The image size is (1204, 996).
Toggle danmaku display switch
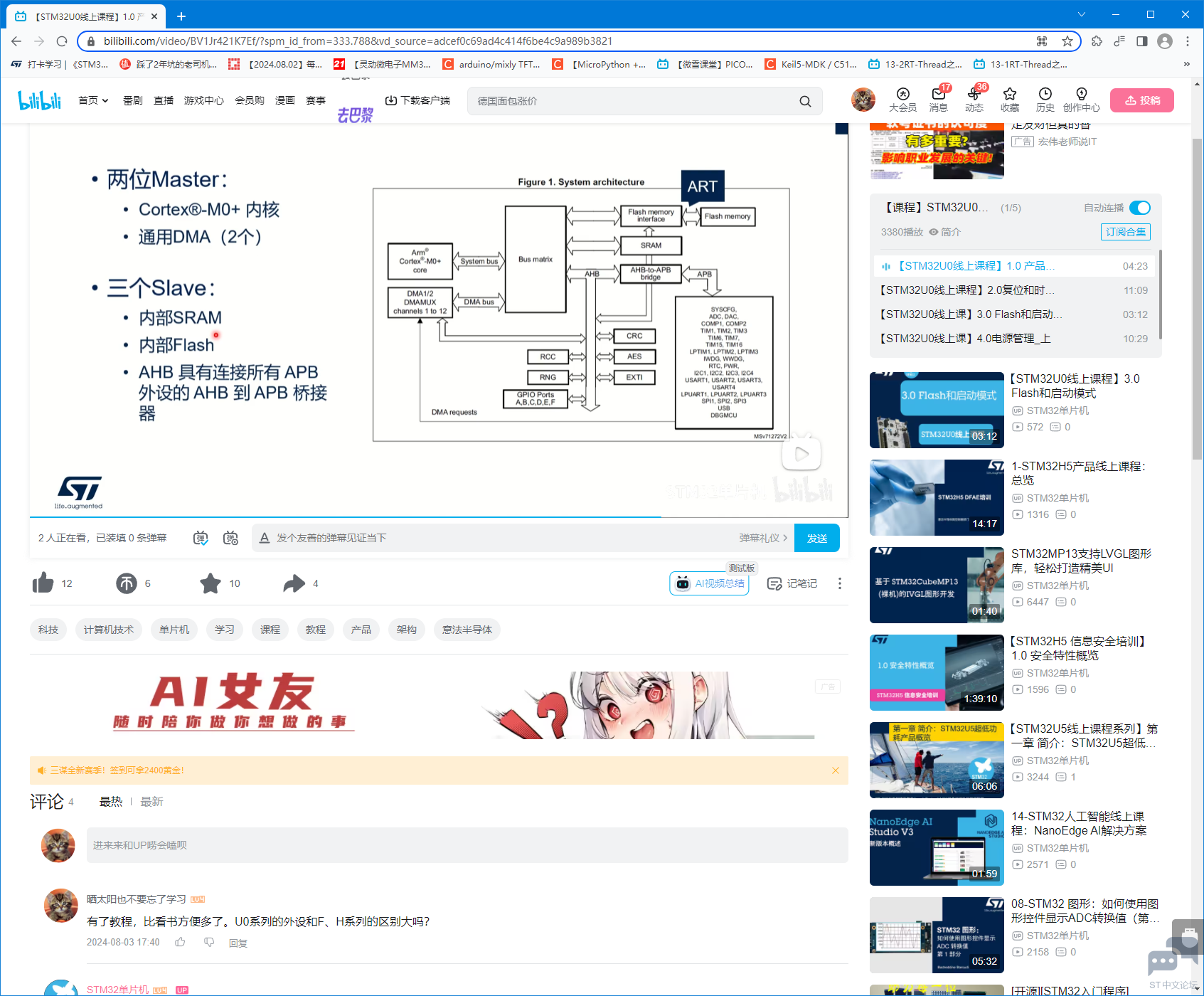[201, 538]
